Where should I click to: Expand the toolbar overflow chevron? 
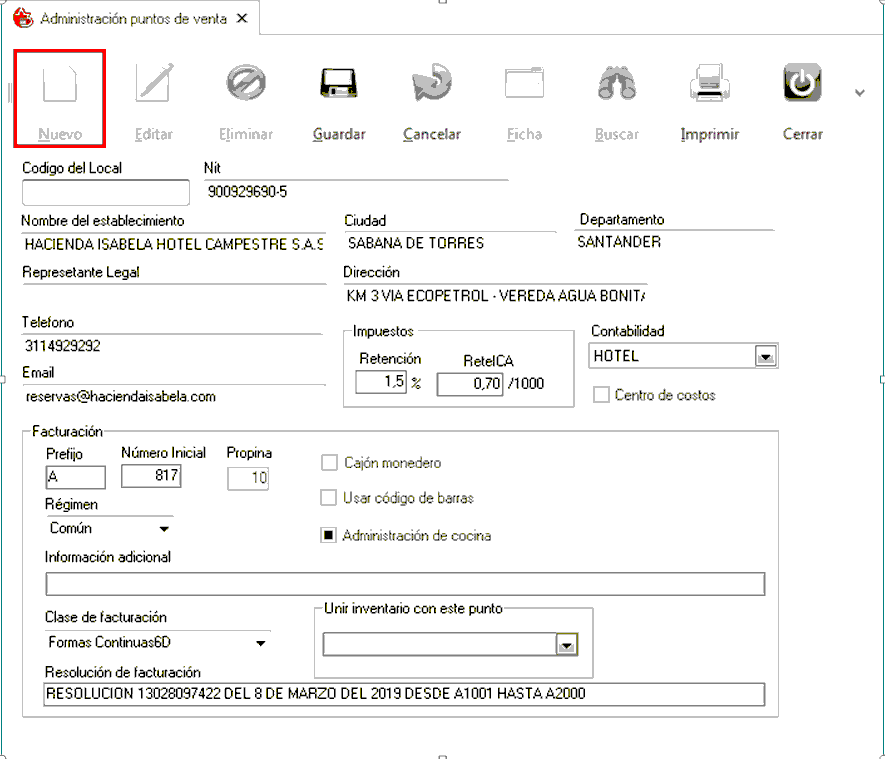point(859,93)
